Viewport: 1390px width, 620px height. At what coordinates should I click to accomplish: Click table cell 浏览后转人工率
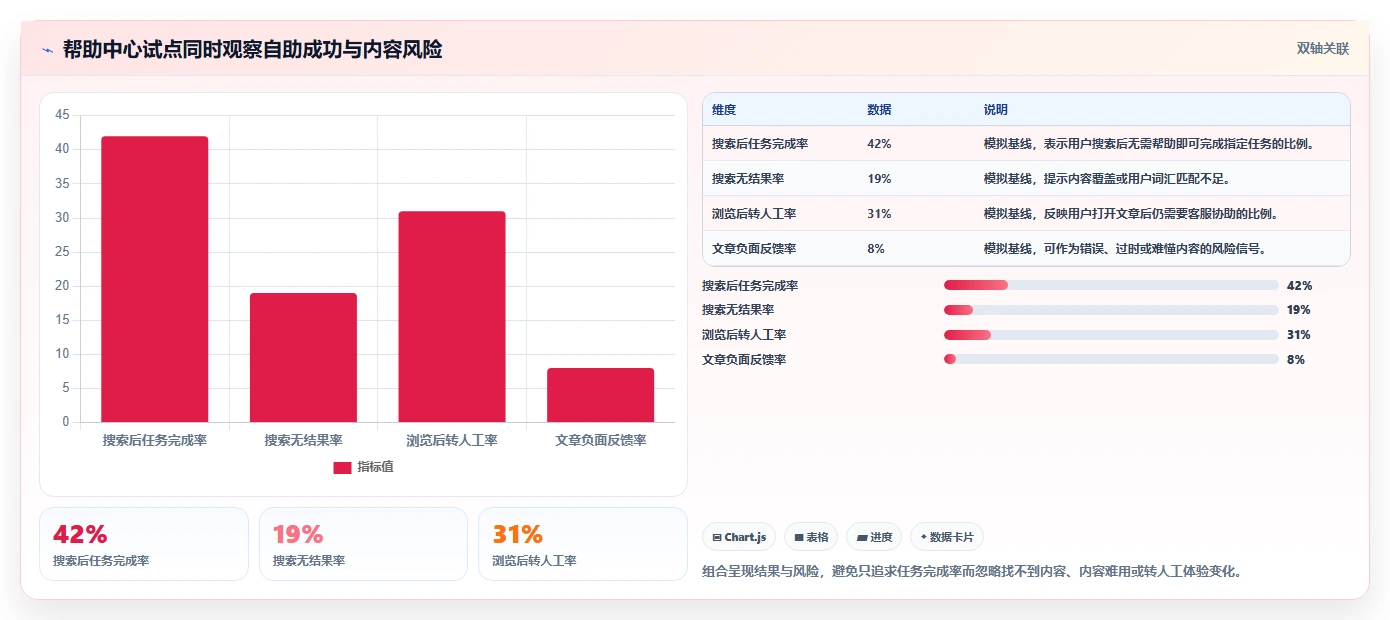click(754, 214)
